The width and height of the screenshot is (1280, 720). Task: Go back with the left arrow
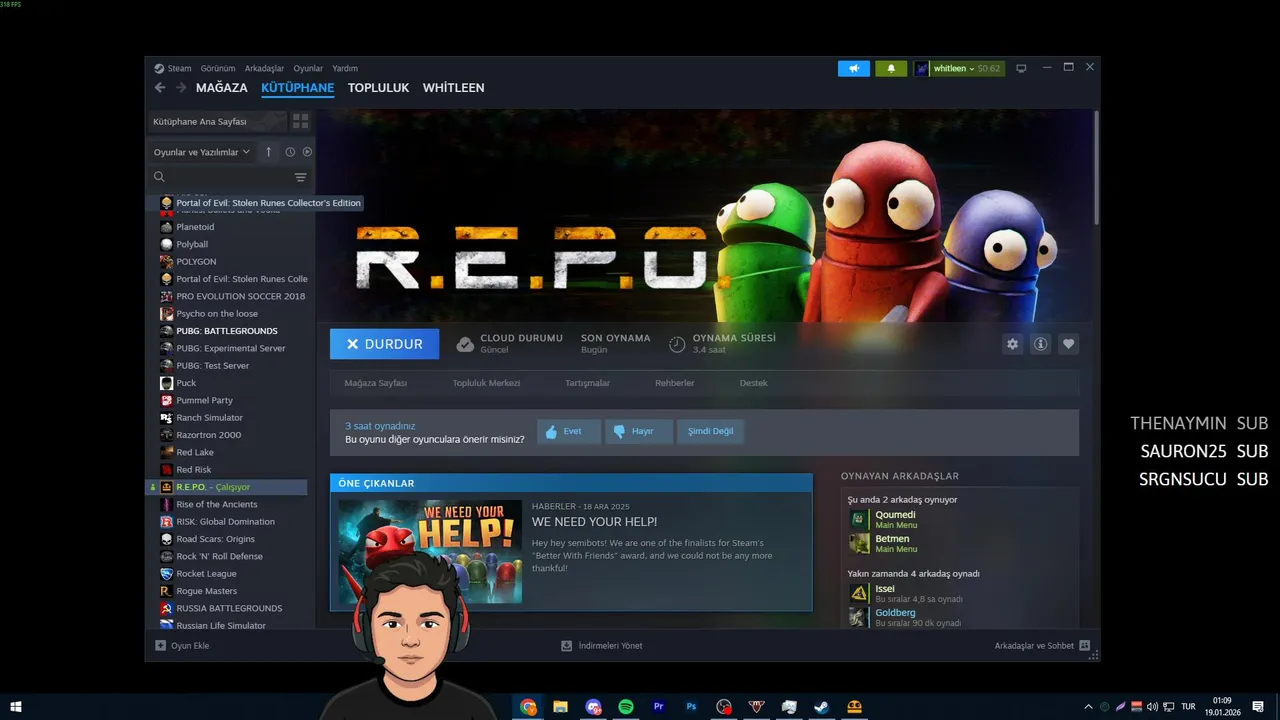pos(160,88)
